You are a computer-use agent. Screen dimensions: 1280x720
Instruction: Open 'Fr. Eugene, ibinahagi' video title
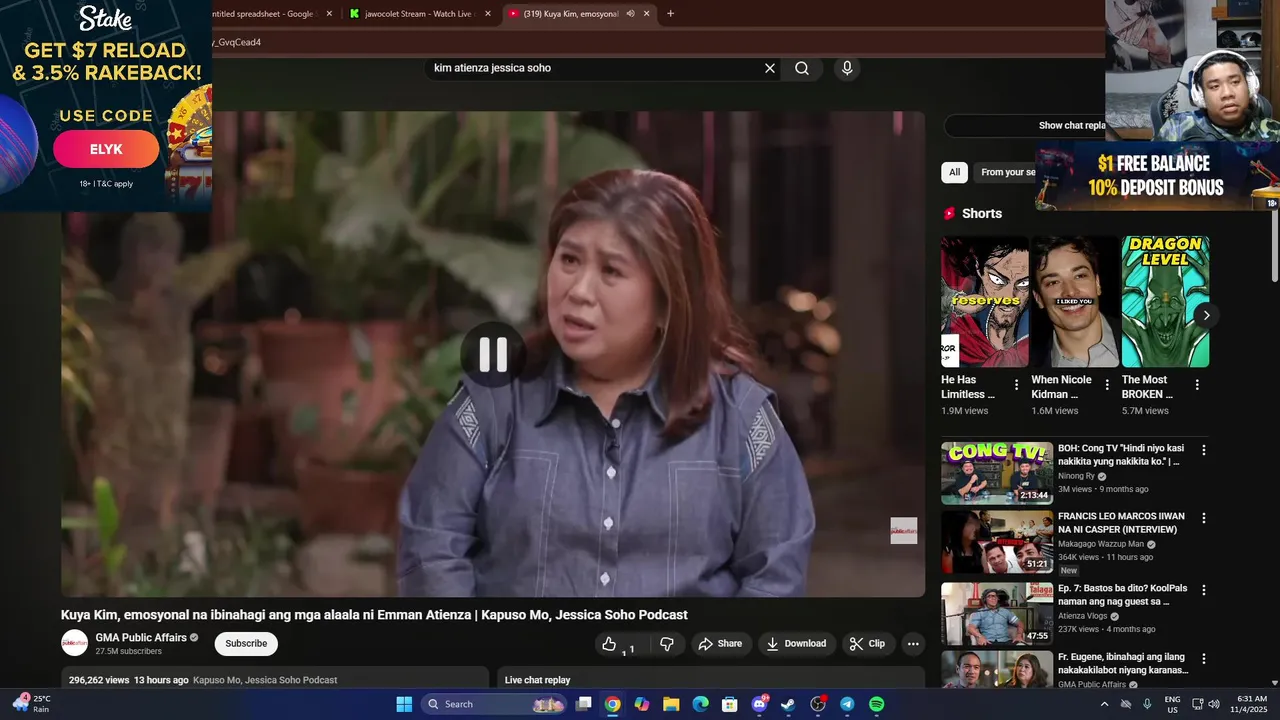[1123, 664]
